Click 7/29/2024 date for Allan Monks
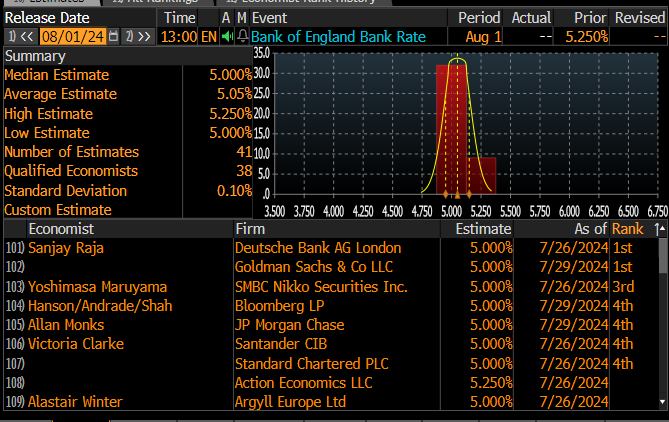This screenshot has width=669, height=422. tap(573, 325)
